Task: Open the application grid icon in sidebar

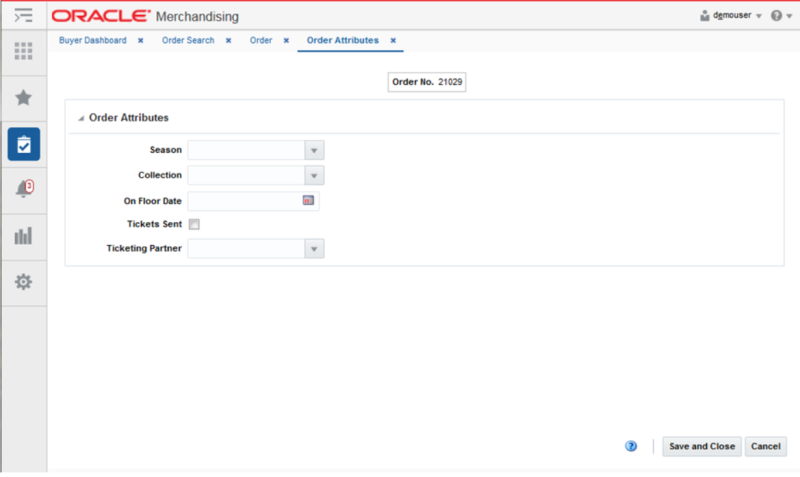Action: (23, 51)
